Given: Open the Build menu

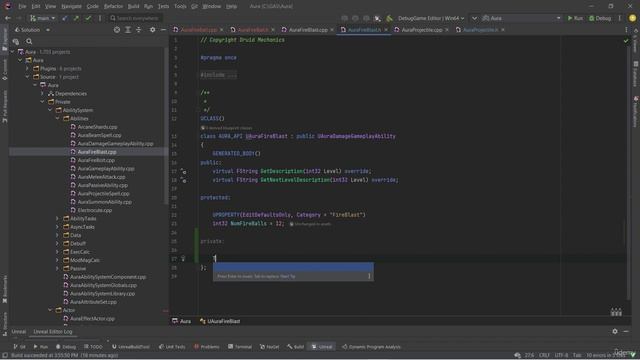Looking at the screenshot, I should (133, 7).
